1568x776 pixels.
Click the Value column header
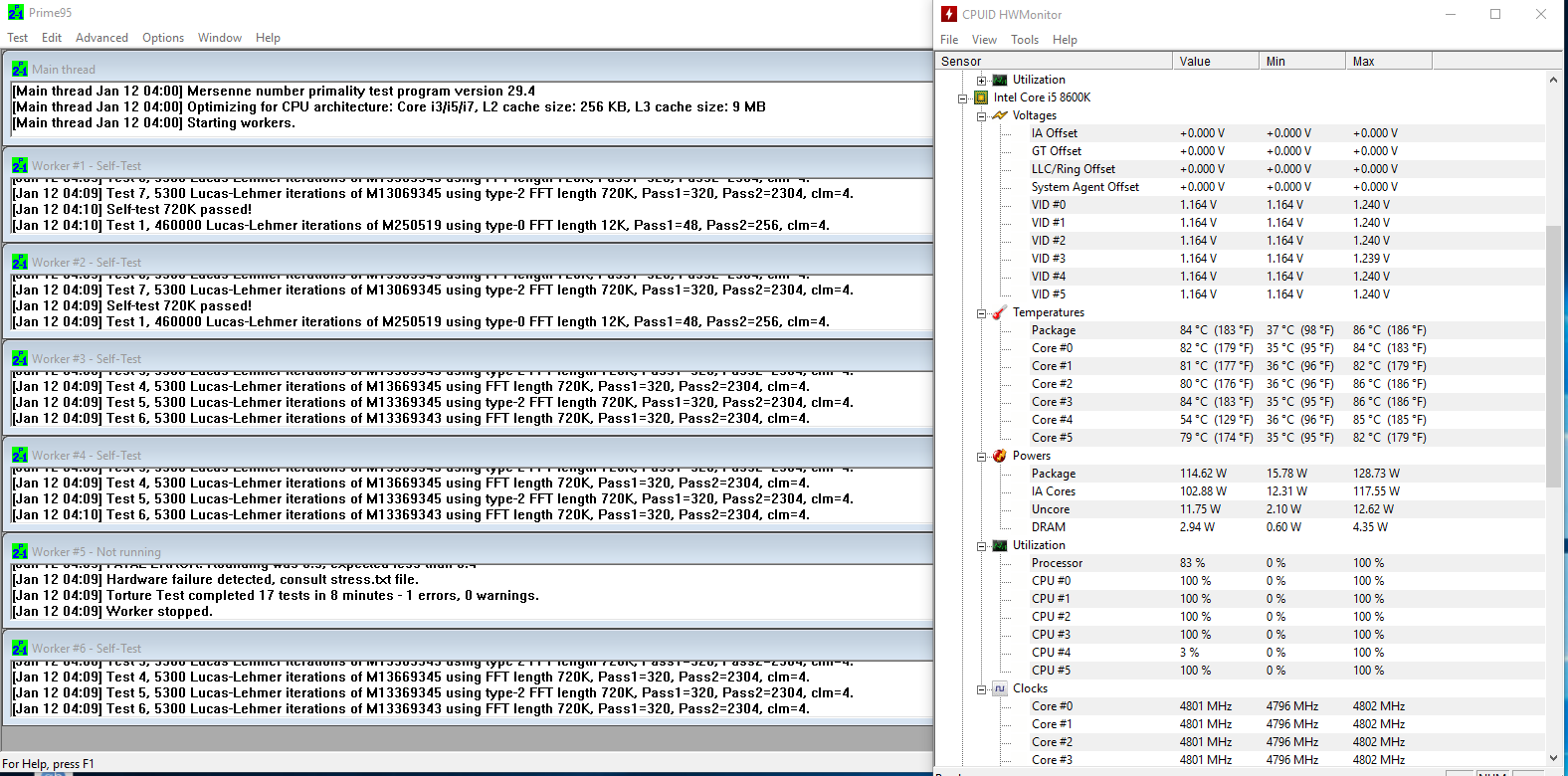1215,61
